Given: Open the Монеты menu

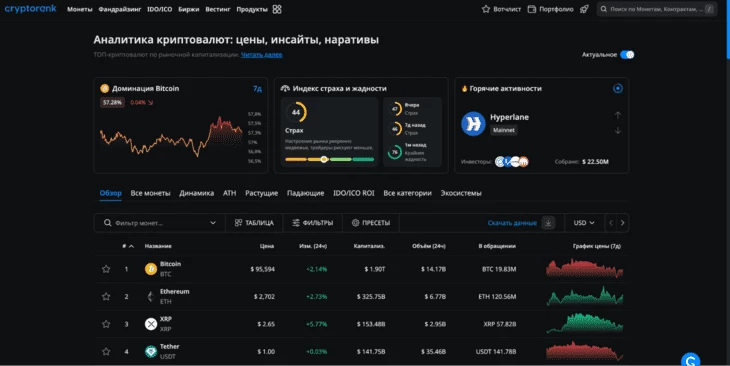Looking at the screenshot, I should pyautogui.click(x=80, y=9).
